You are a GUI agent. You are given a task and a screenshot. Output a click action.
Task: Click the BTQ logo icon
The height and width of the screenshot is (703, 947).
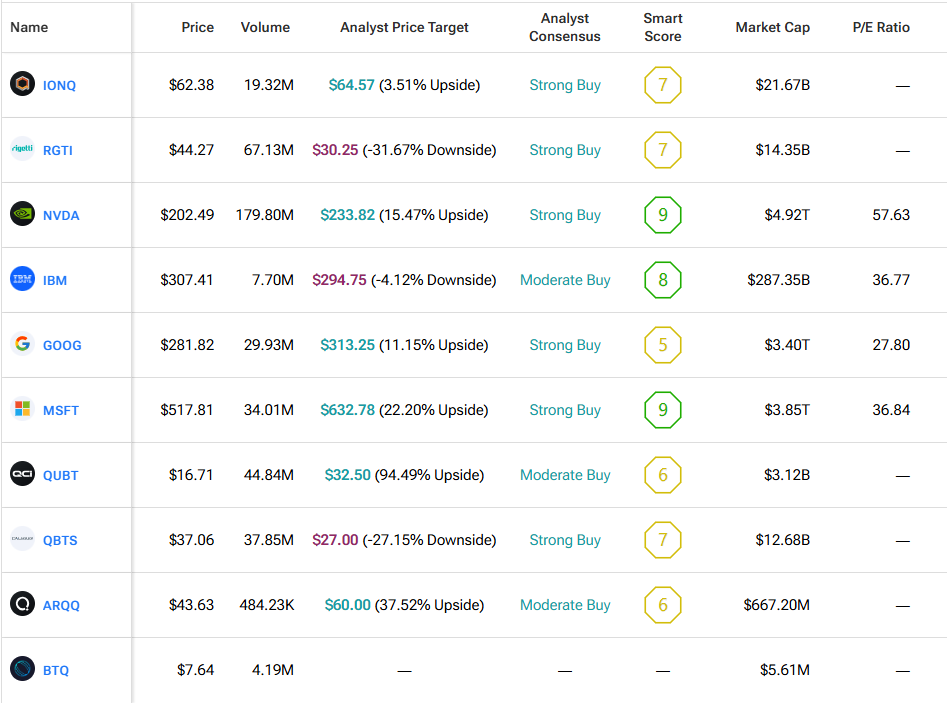pos(22,670)
